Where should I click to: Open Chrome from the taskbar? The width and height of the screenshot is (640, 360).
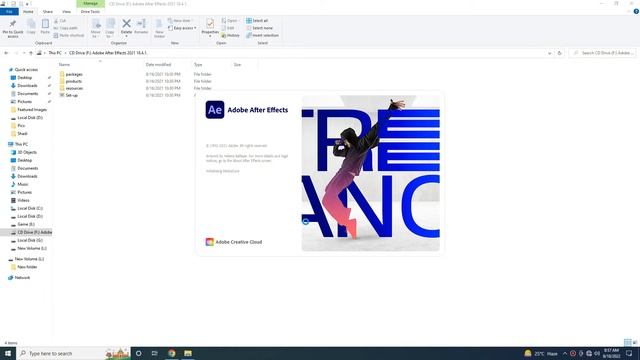[172, 353]
